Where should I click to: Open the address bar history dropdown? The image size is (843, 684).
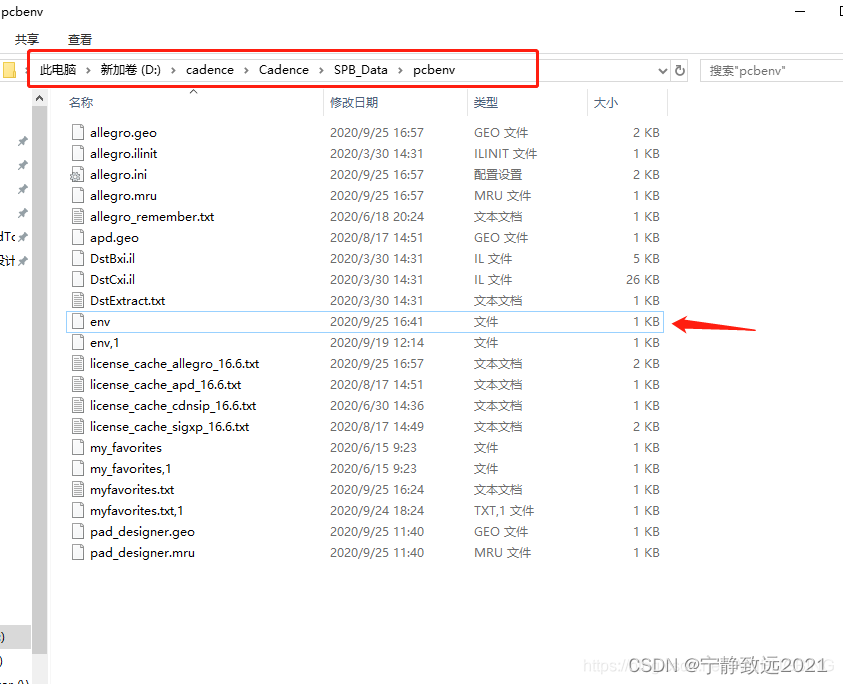(x=662, y=70)
